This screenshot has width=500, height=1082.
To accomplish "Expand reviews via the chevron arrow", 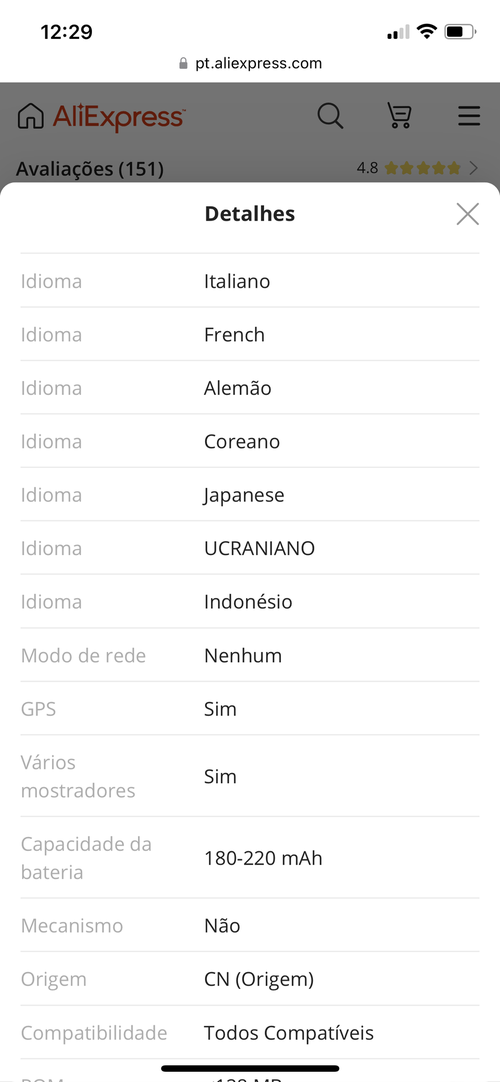I will (473, 168).
